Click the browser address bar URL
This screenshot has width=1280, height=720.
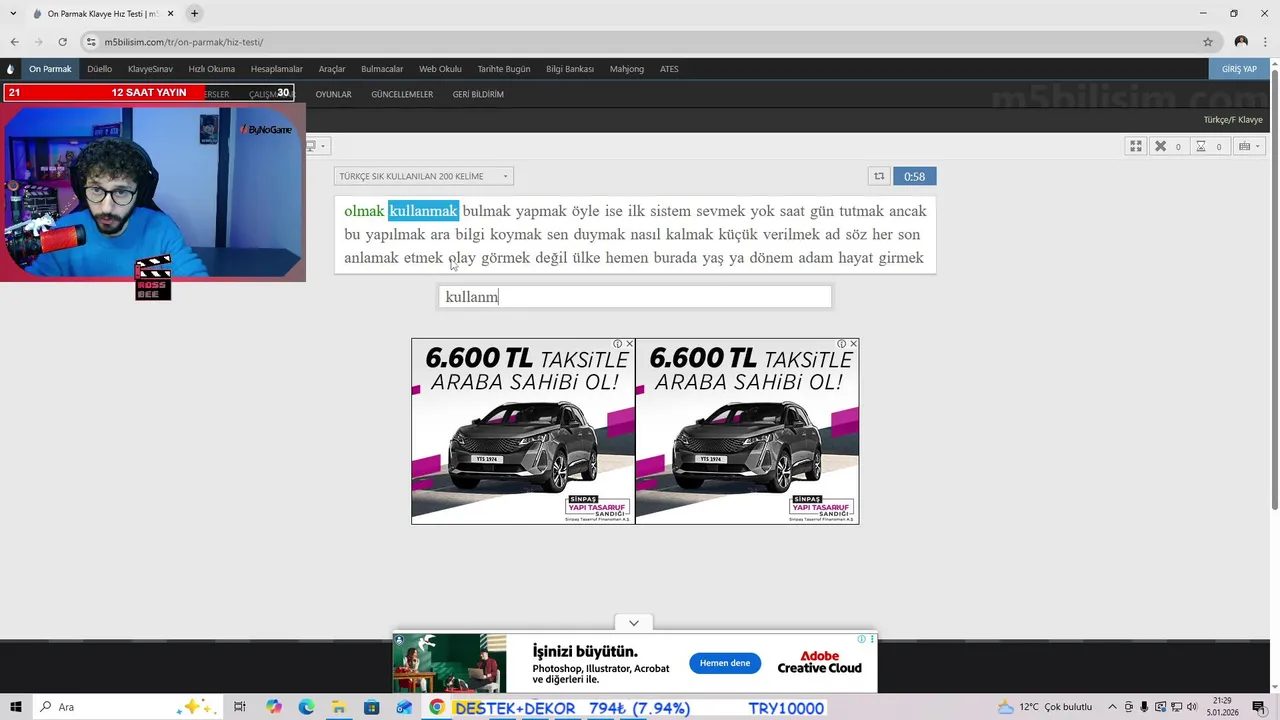click(184, 42)
